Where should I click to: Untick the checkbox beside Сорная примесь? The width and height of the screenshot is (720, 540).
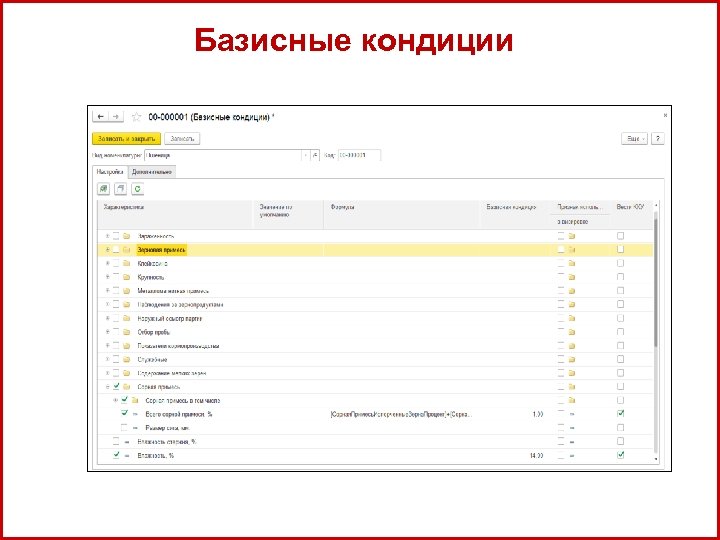(116, 386)
